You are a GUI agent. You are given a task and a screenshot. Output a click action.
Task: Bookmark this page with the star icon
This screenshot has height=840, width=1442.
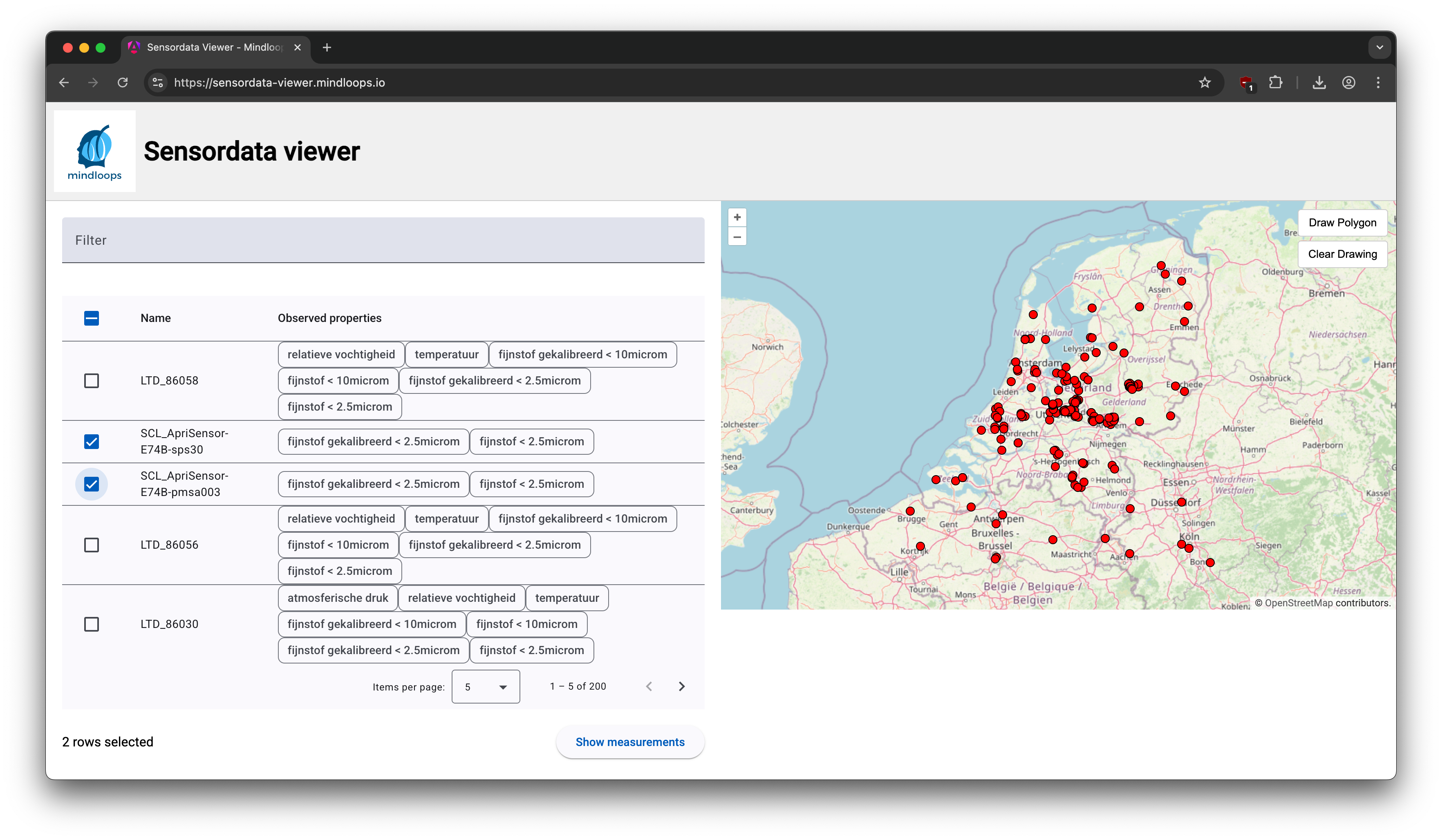pos(1205,83)
